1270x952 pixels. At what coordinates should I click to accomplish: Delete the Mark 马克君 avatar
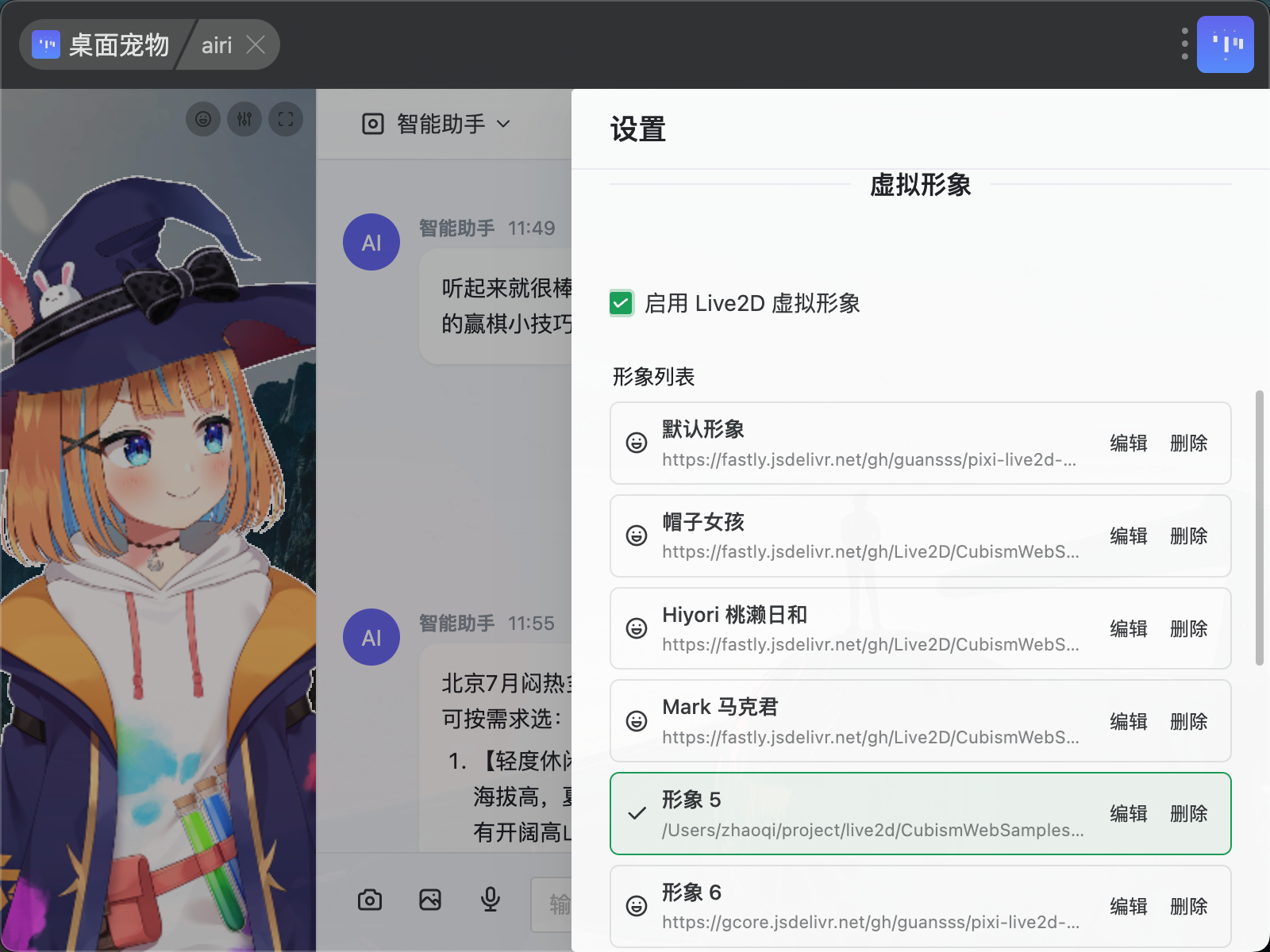pyautogui.click(x=1189, y=721)
